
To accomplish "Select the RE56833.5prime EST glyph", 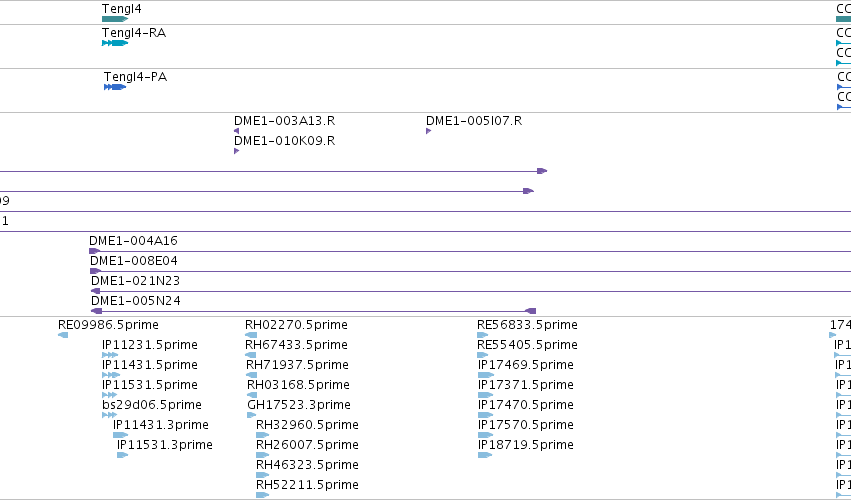I will (x=483, y=335).
